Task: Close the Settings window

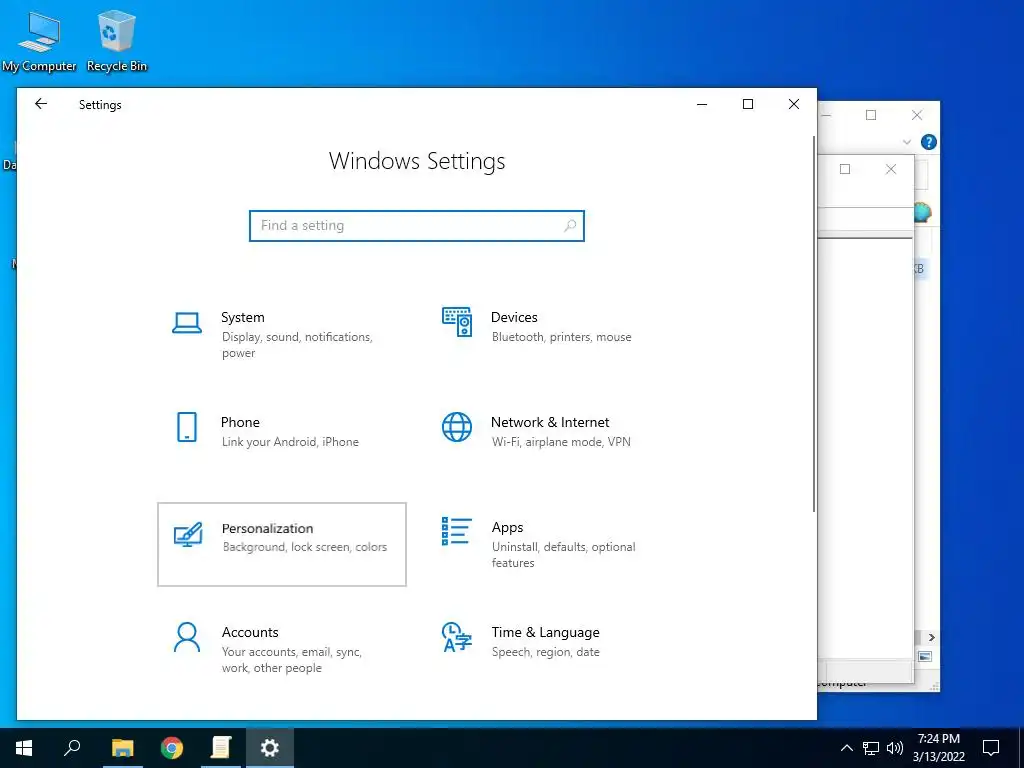Action: click(x=793, y=104)
